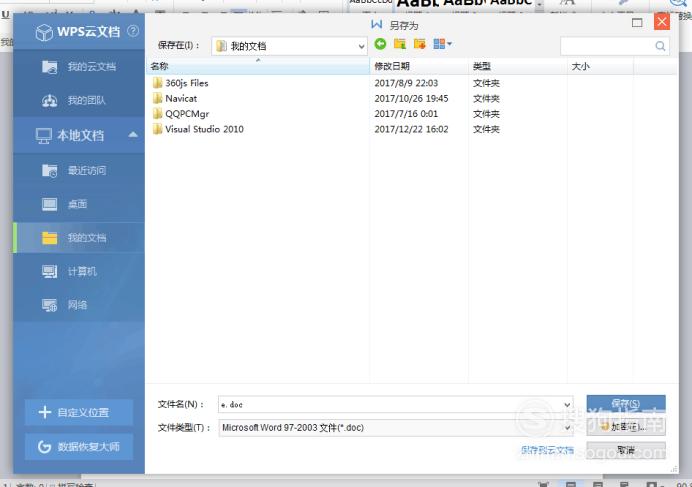
Task: Click the 加密 button
Action: 626,427
